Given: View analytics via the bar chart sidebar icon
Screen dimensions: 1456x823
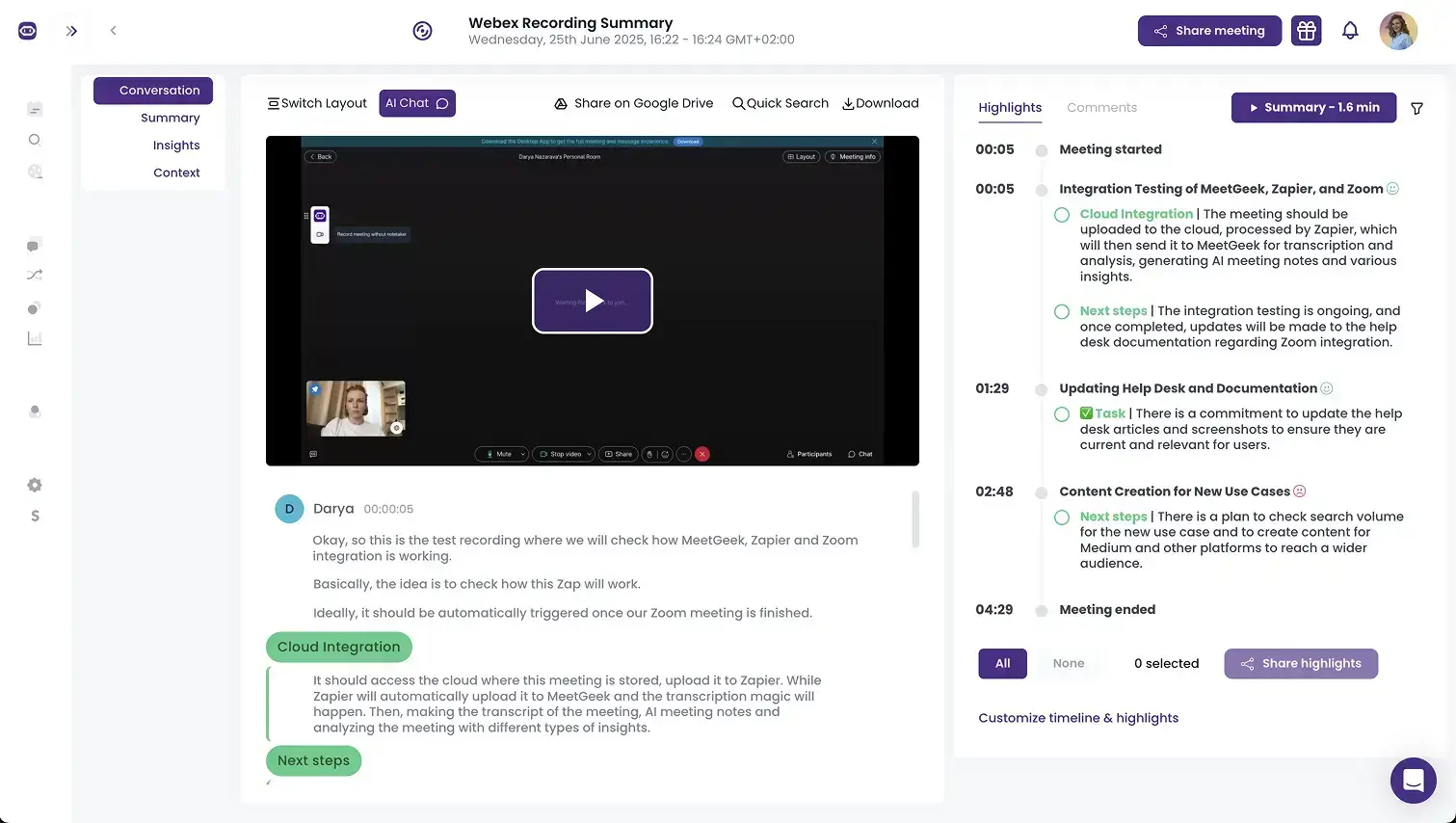Looking at the screenshot, I should pyautogui.click(x=35, y=338).
